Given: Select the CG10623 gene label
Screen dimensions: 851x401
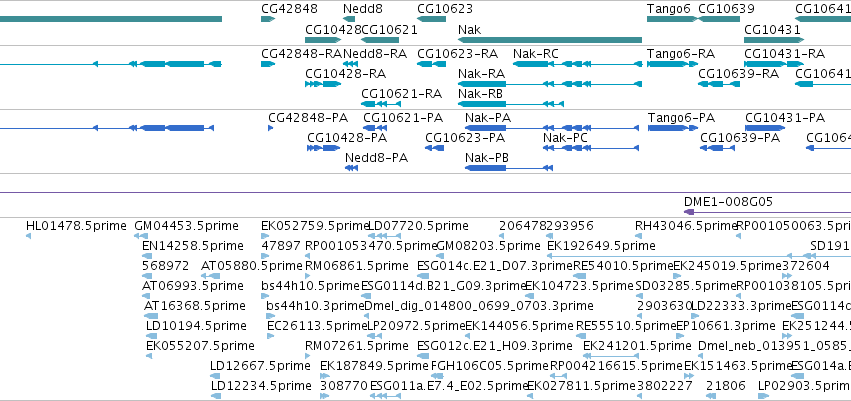Looking at the screenshot, I should [x=444, y=9].
